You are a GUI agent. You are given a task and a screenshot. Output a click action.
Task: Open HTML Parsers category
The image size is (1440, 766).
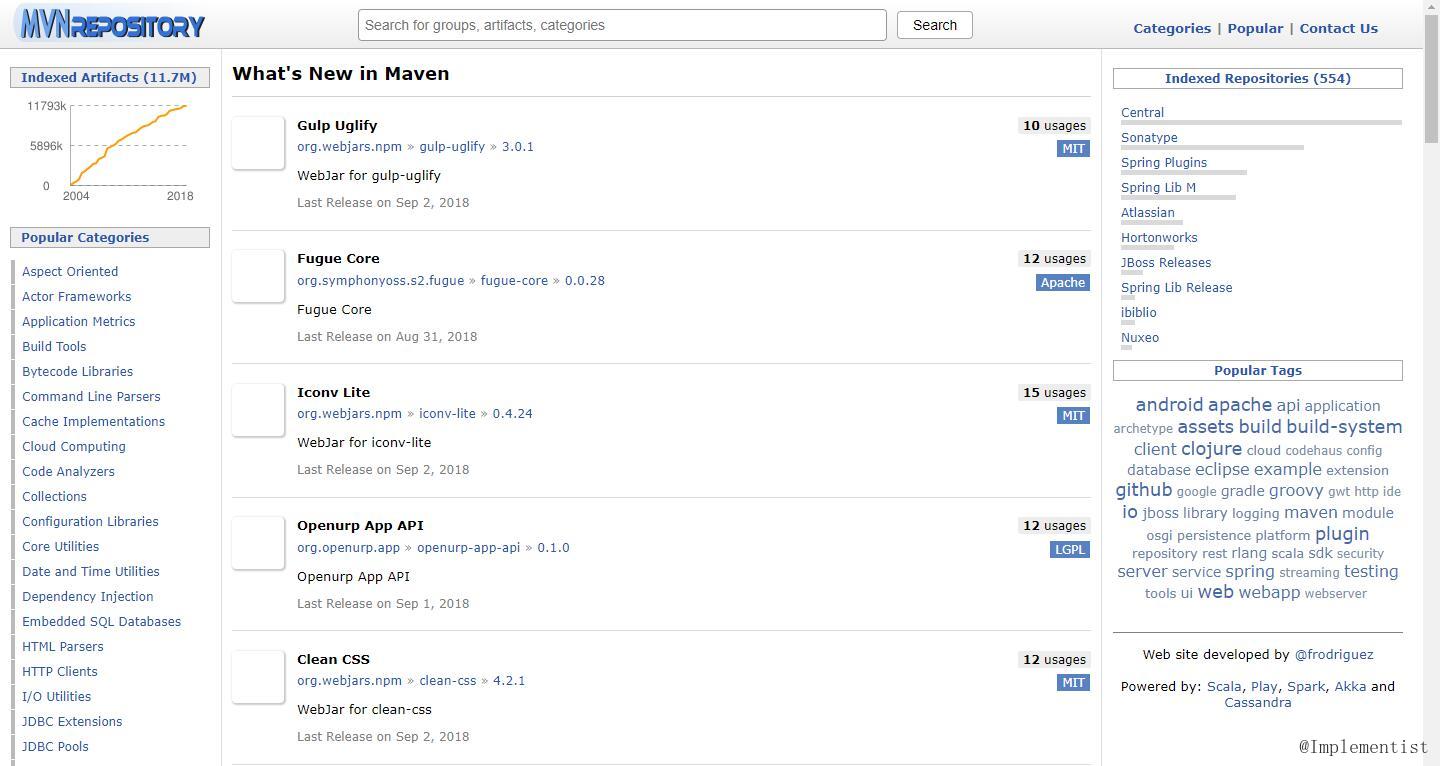tap(63, 646)
